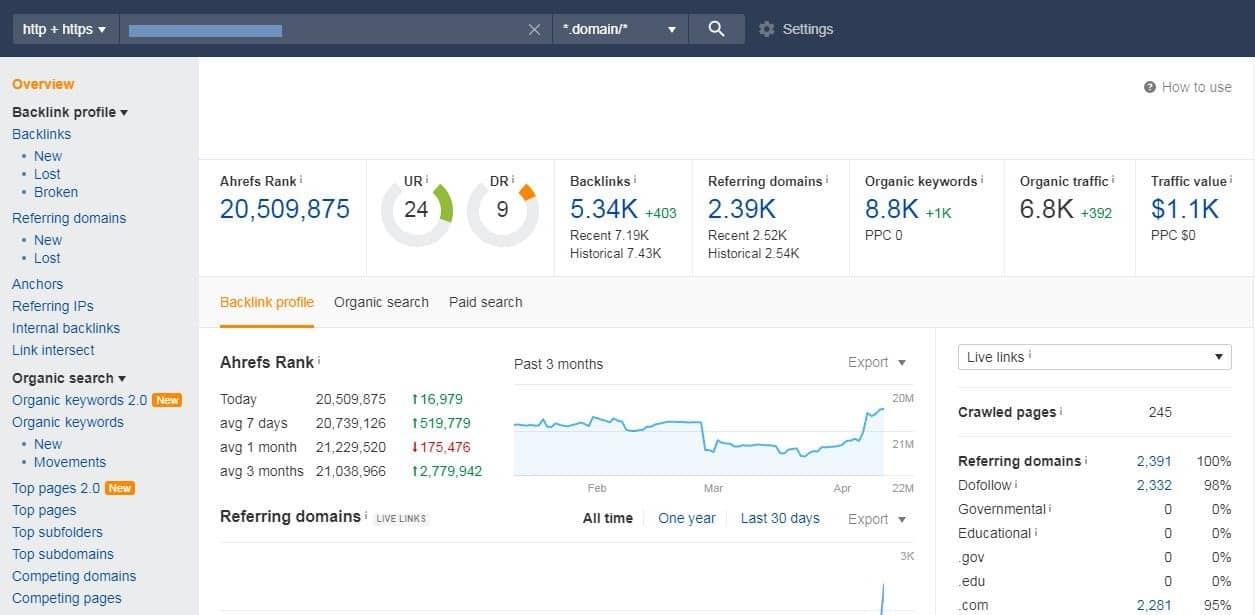Open Internal backlinks in the sidebar
The image size is (1255, 615).
click(66, 328)
